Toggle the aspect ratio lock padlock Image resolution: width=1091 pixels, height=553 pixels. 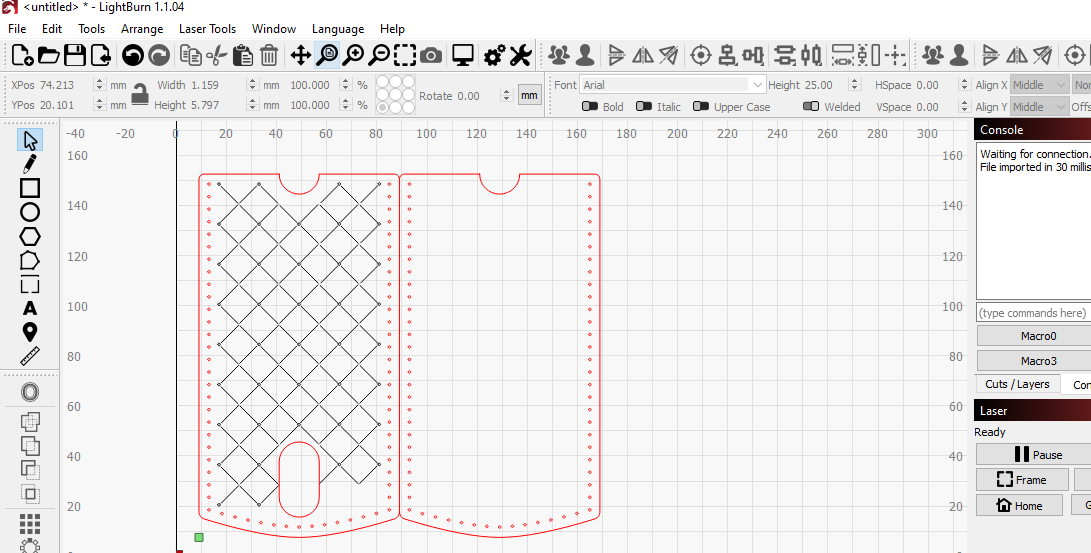[x=141, y=94]
